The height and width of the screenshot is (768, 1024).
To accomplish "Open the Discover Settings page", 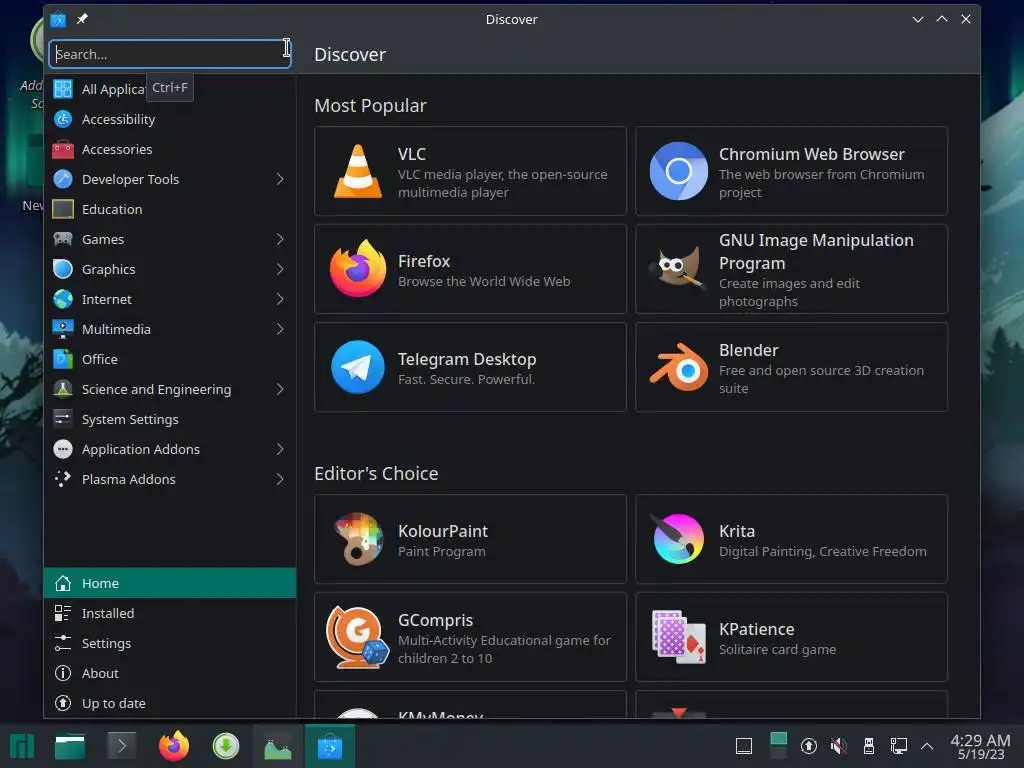I will click(x=170, y=643).
